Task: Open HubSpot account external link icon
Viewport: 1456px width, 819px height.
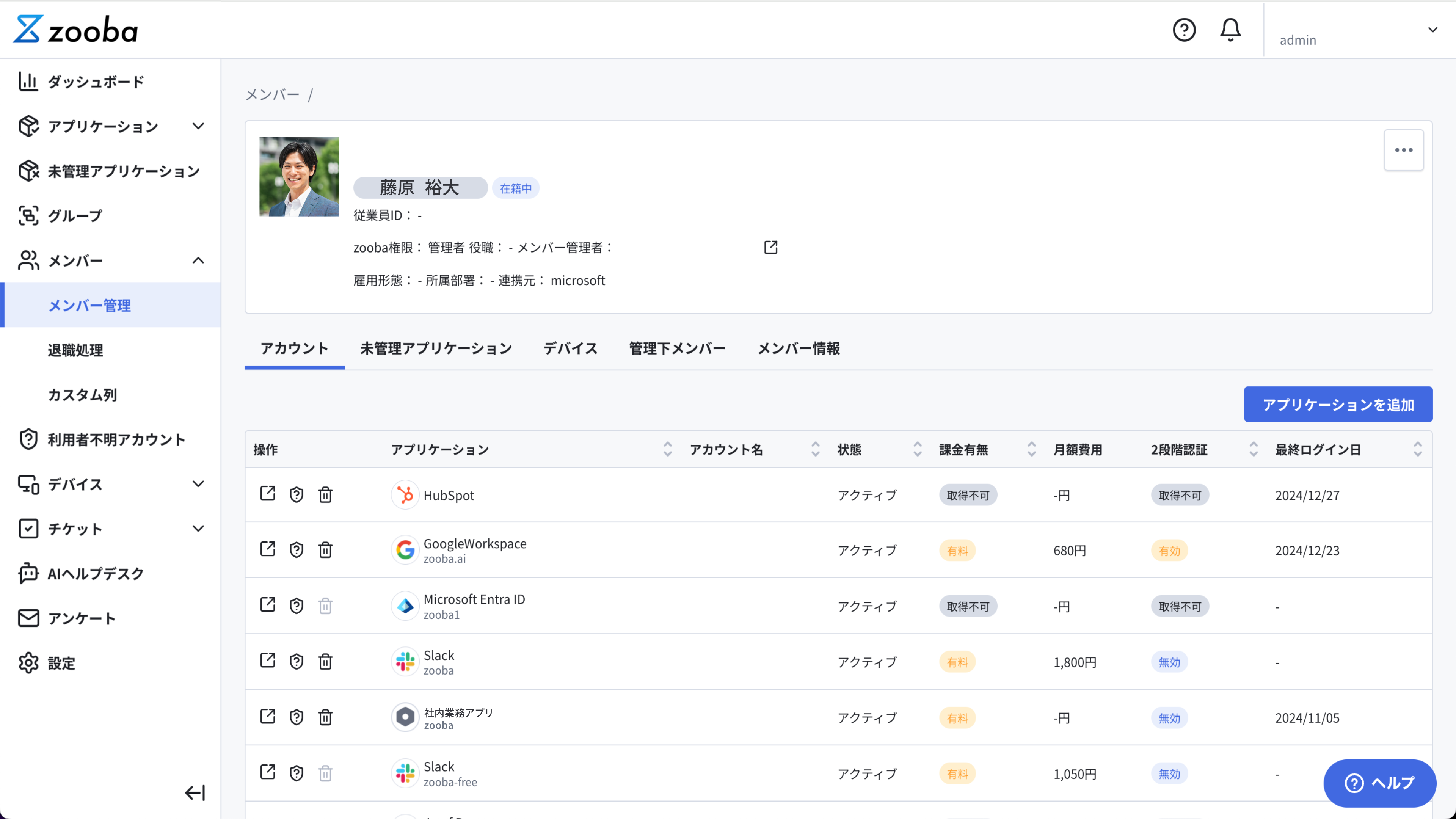Action: [x=267, y=493]
